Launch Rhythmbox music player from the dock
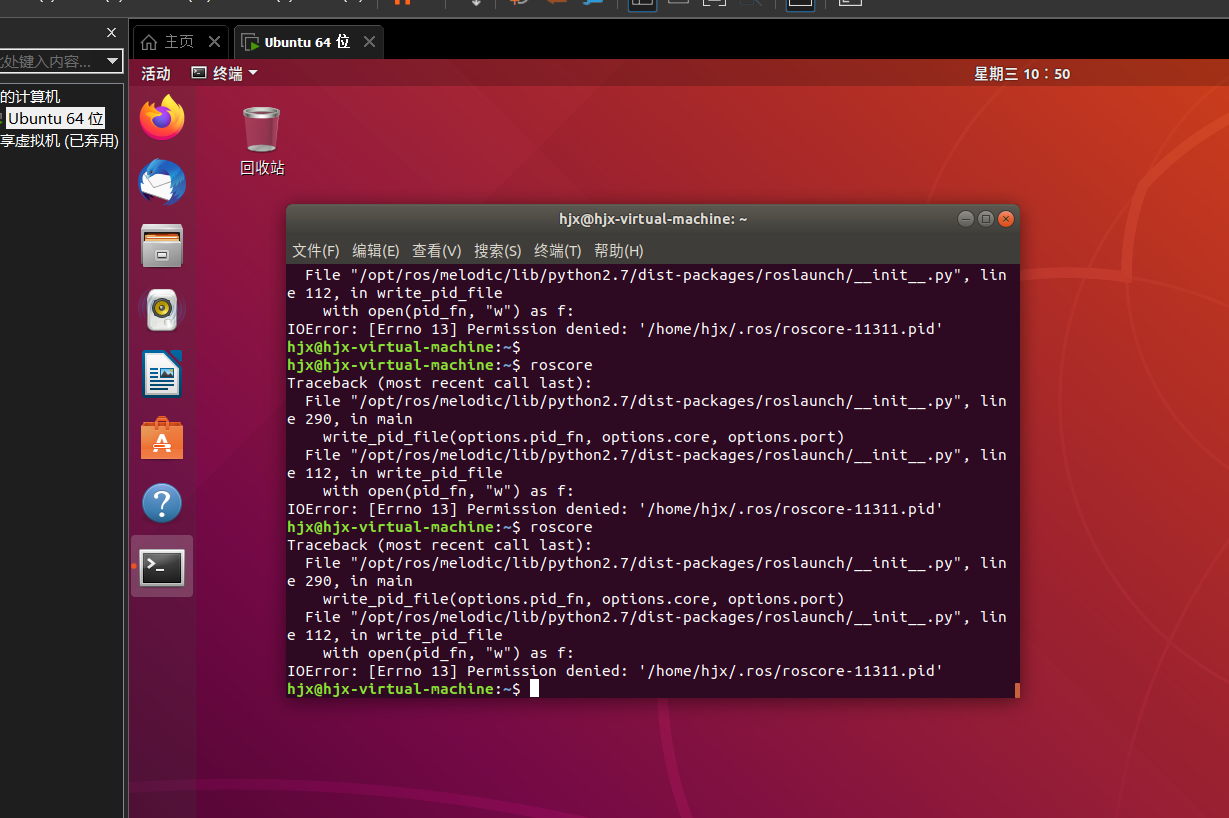The image size is (1229, 818). [x=162, y=310]
